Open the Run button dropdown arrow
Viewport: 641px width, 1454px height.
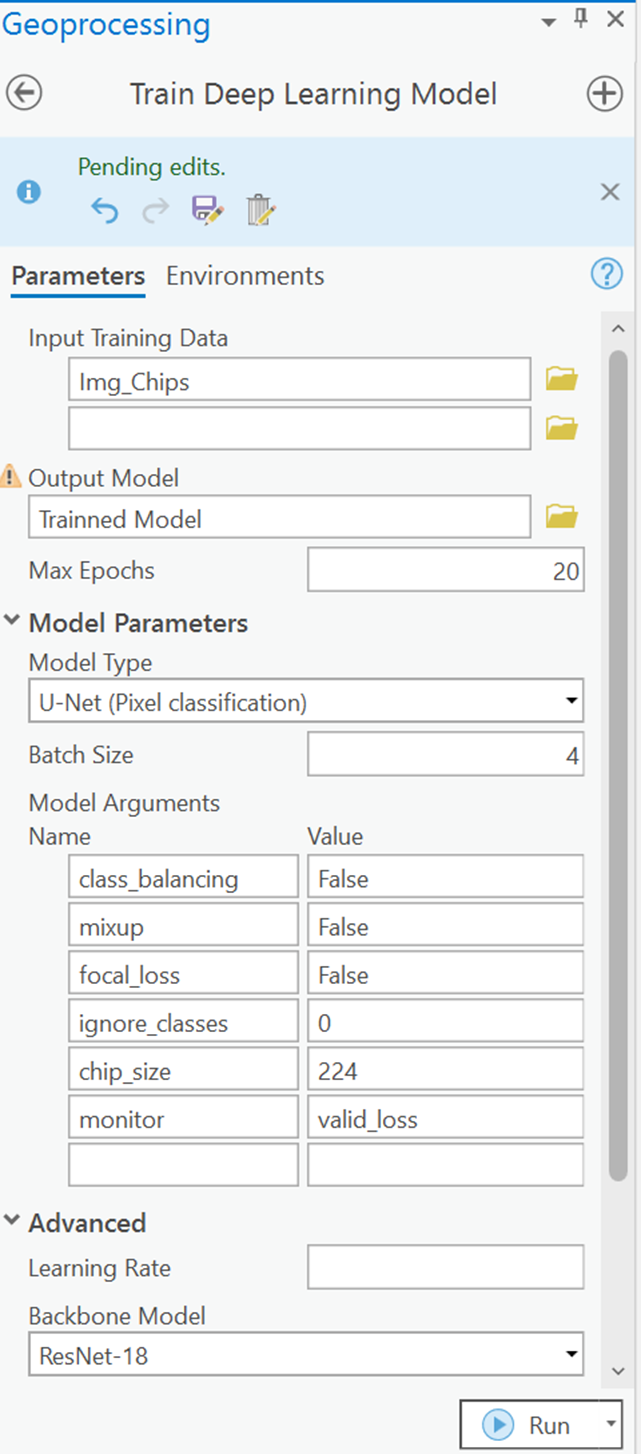(610, 1424)
